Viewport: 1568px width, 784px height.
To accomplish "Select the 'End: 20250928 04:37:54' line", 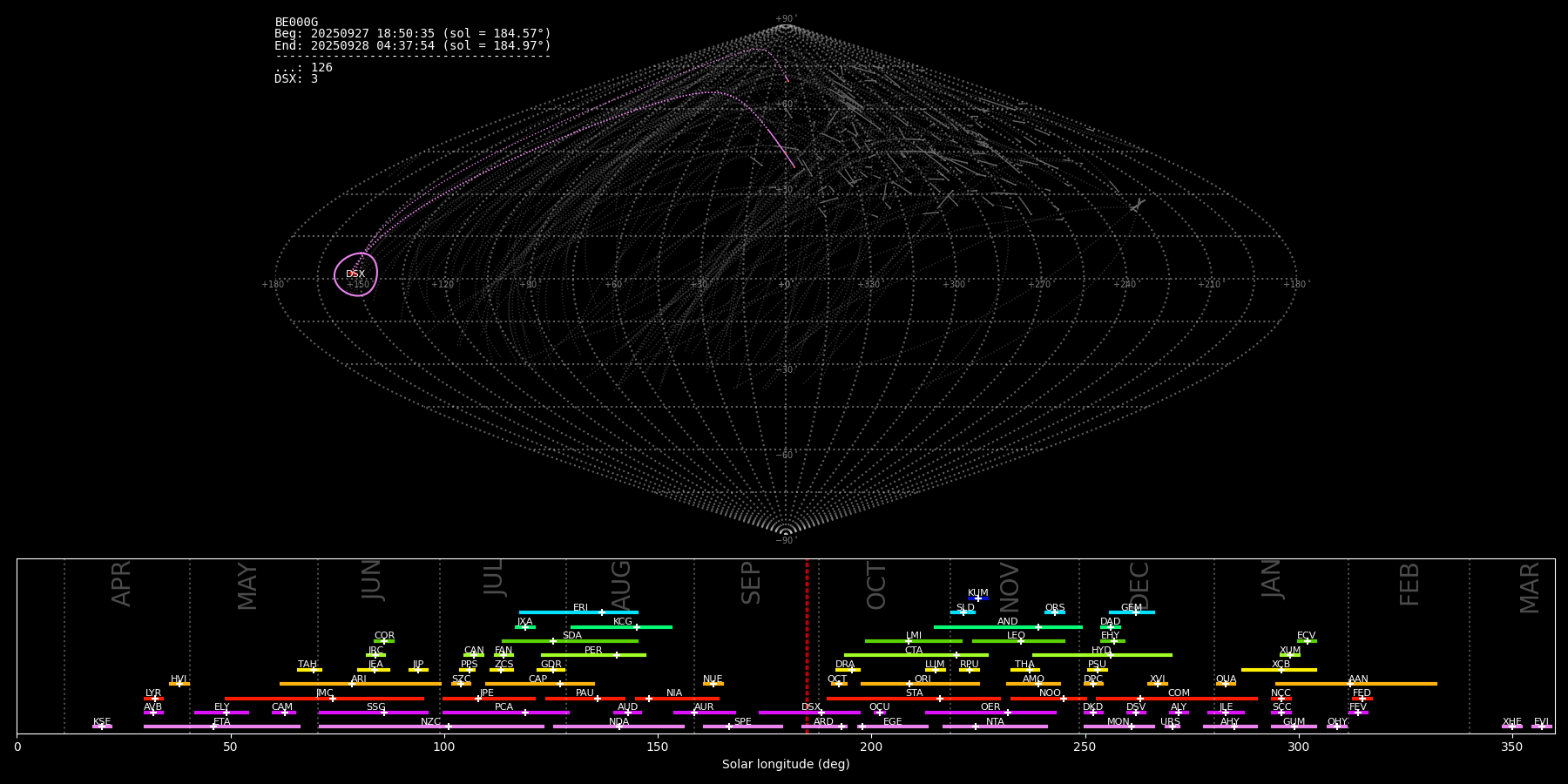I will [413, 45].
